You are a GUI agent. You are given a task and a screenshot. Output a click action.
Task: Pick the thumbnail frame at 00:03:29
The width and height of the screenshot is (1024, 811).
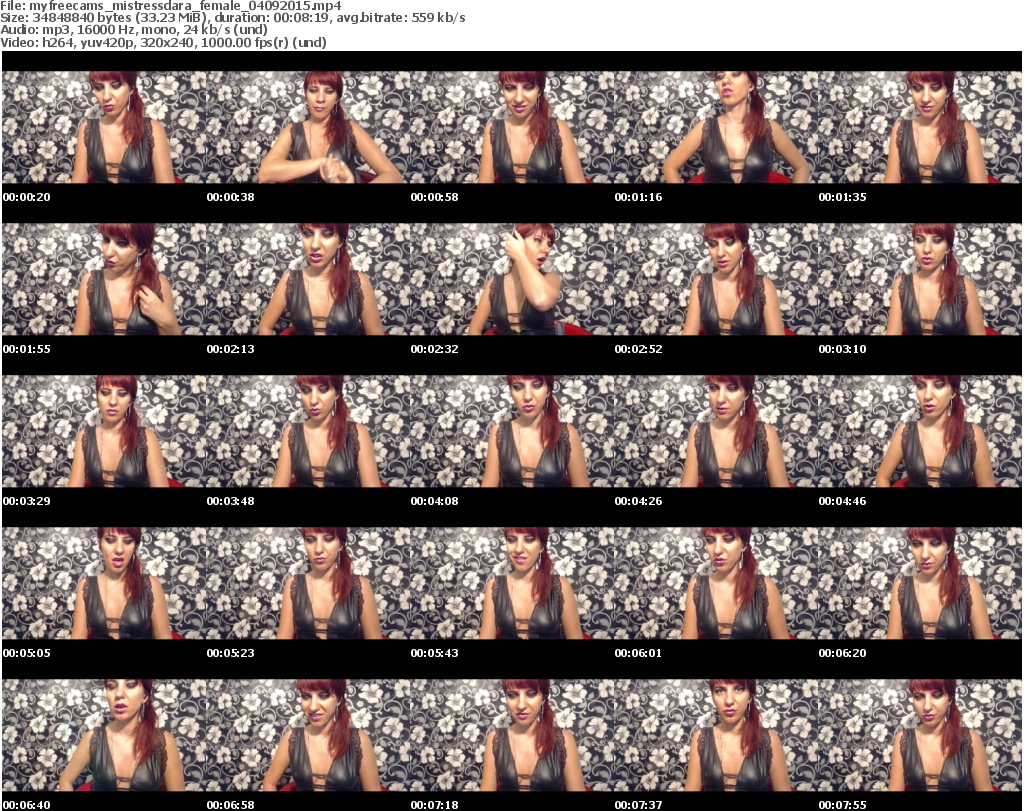(x=104, y=432)
